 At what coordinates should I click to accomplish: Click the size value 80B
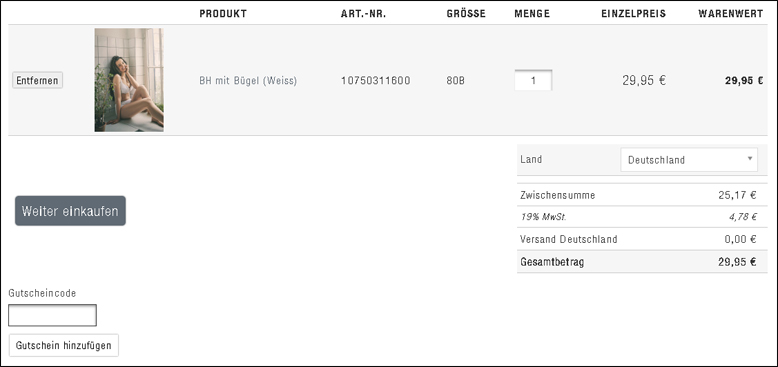click(x=456, y=80)
